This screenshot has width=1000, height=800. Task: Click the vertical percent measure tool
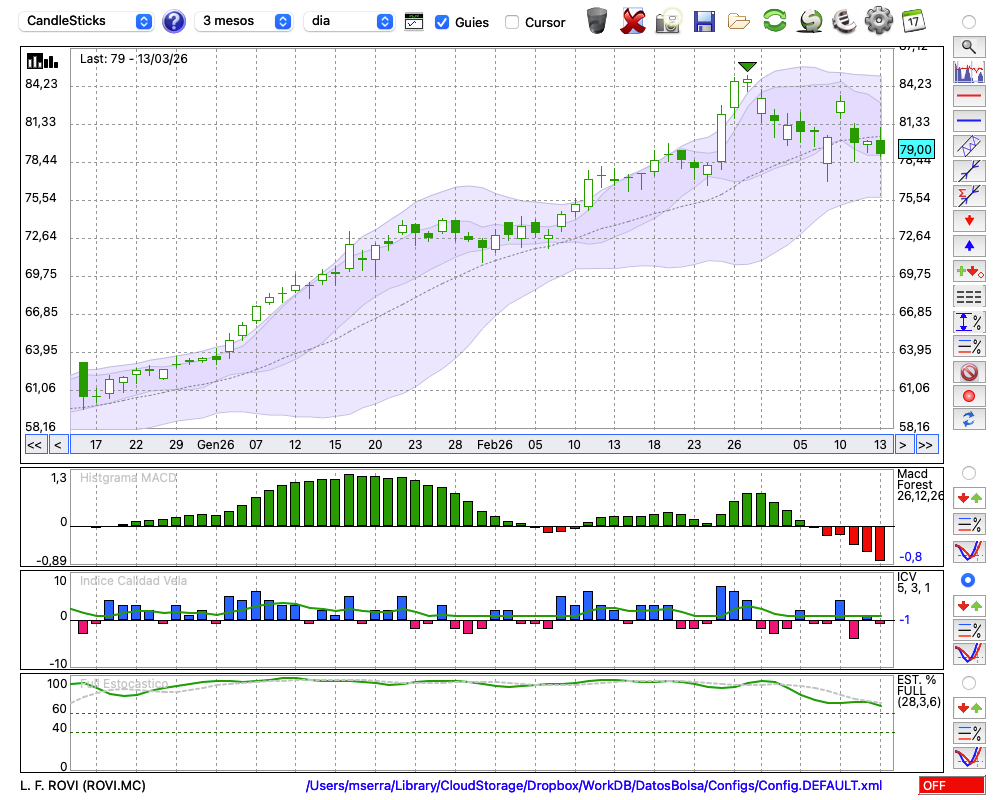click(969, 322)
